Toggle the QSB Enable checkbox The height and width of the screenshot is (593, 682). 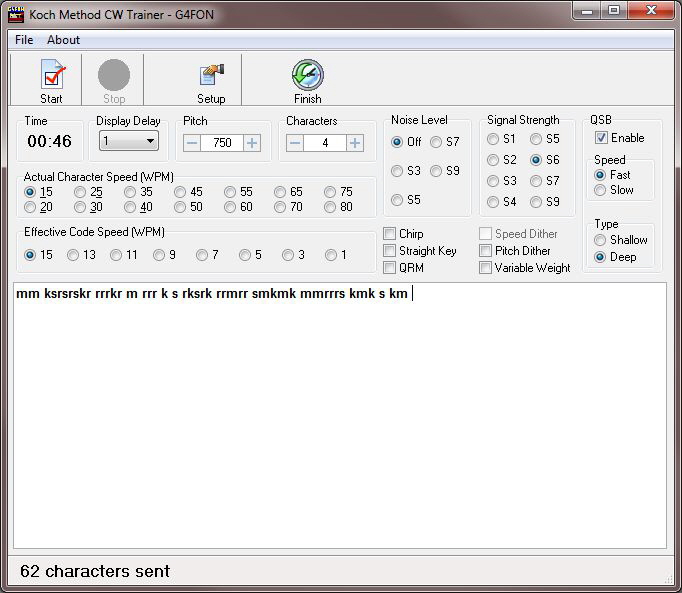pos(601,138)
